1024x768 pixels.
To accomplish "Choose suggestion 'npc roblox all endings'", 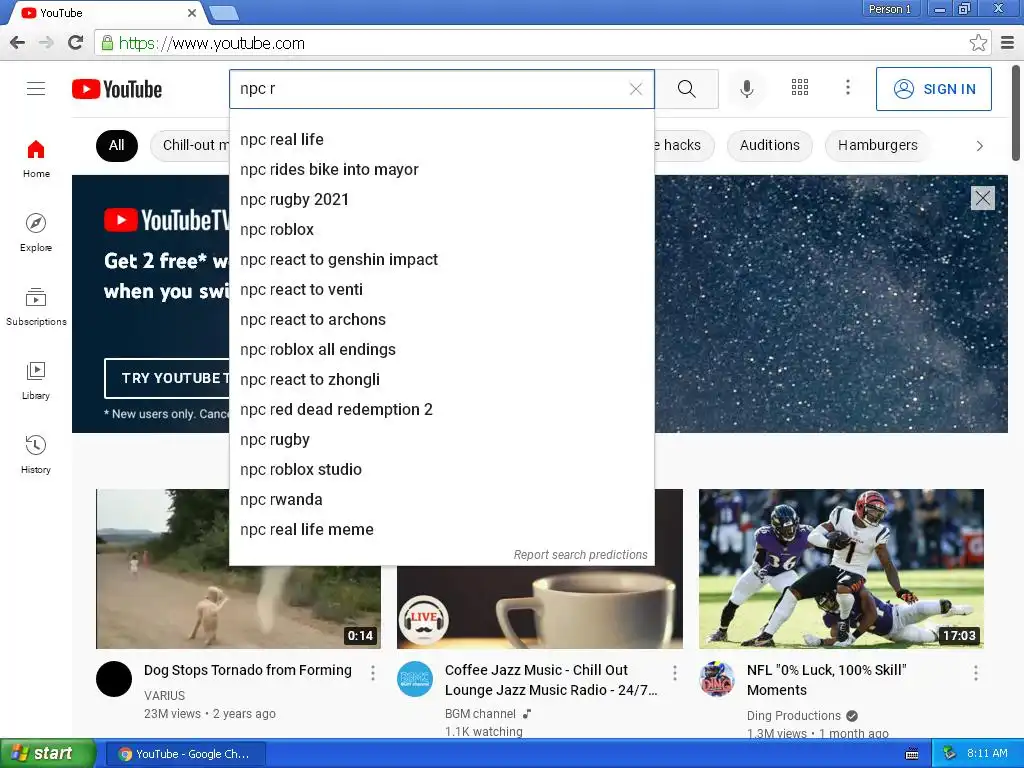I will point(441,350).
